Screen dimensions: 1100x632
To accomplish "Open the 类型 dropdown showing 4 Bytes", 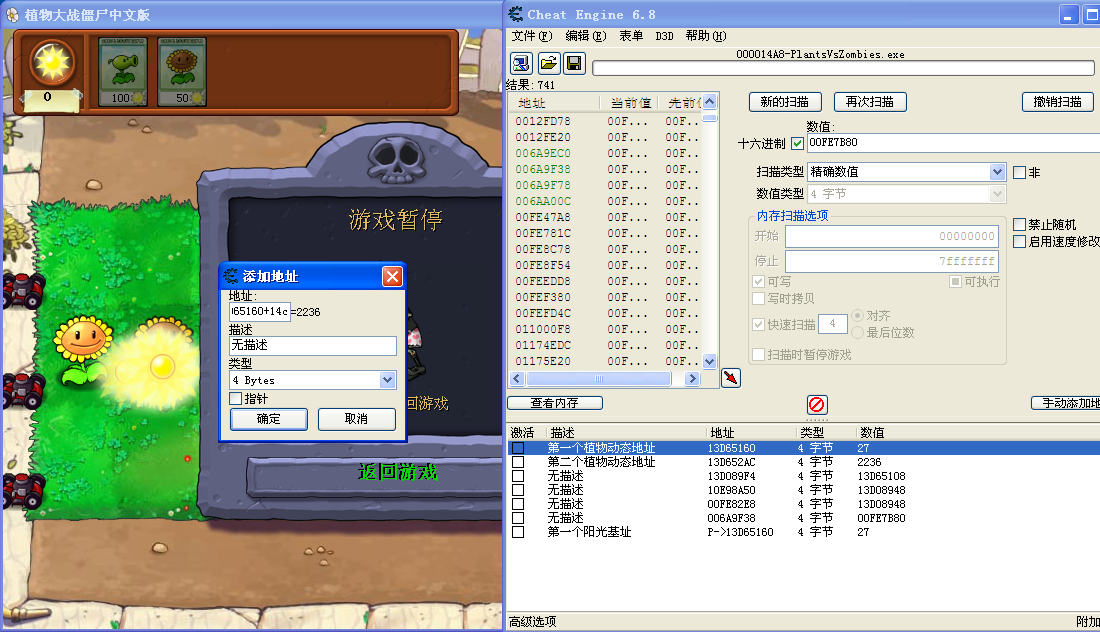I will pos(387,380).
